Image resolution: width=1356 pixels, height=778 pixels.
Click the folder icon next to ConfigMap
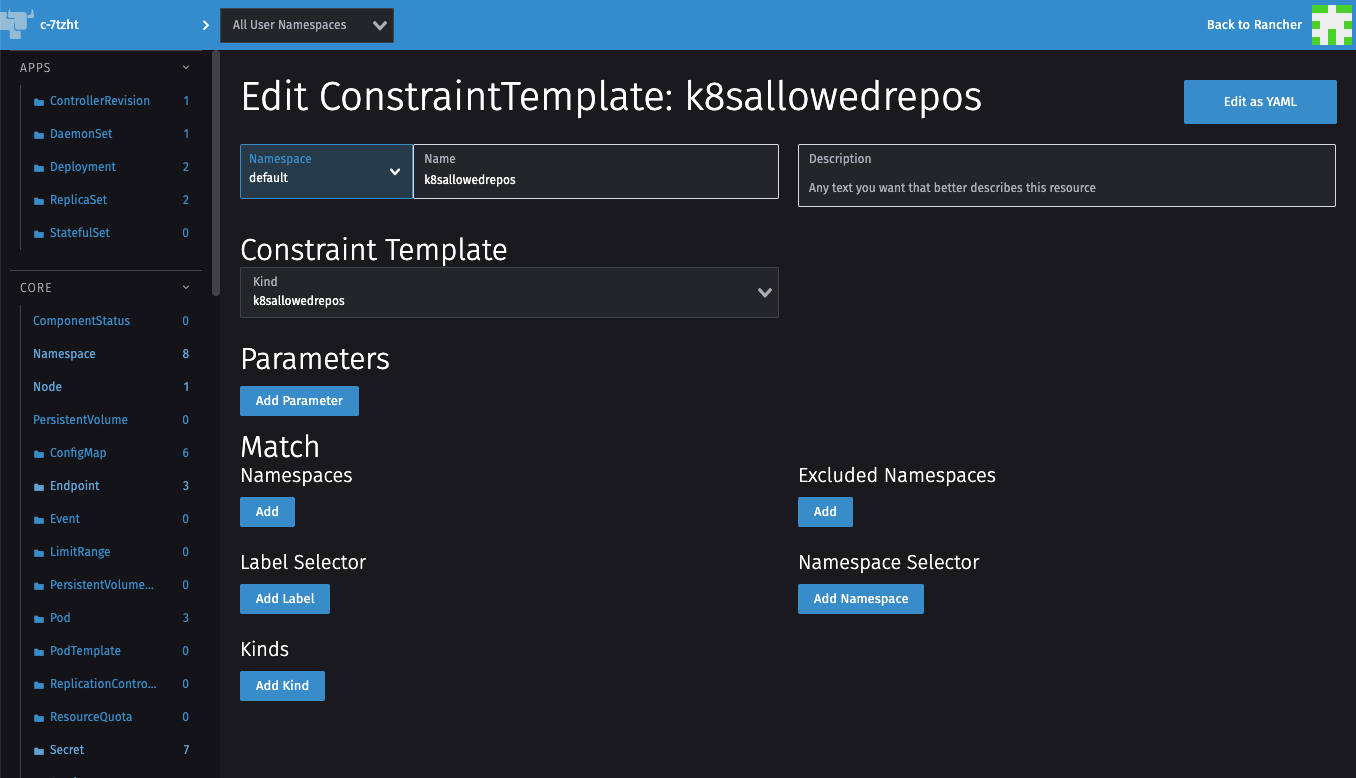click(x=38, y=452)
